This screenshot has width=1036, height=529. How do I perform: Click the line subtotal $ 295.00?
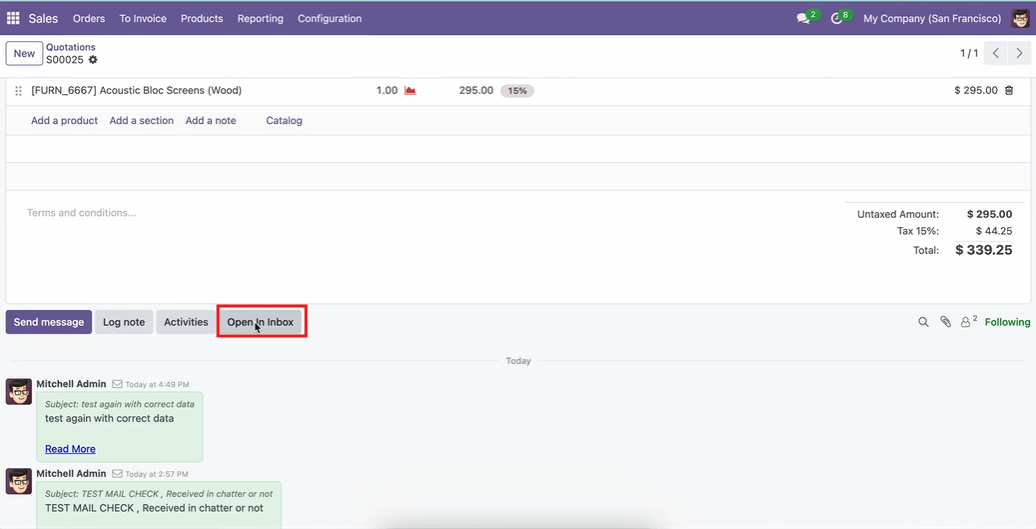click(976, 90)
